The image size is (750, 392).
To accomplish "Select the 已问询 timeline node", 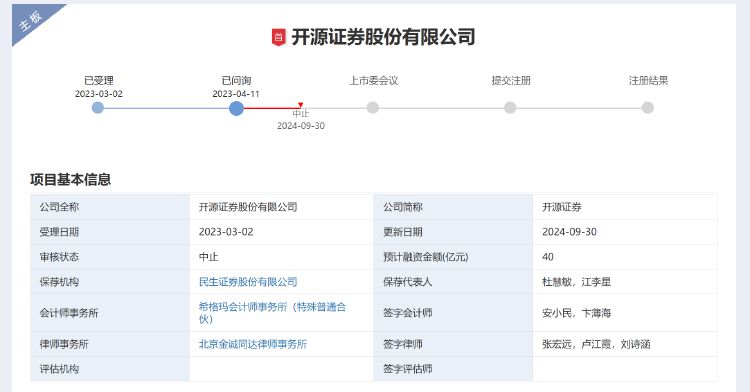I will tap(236, 108).
